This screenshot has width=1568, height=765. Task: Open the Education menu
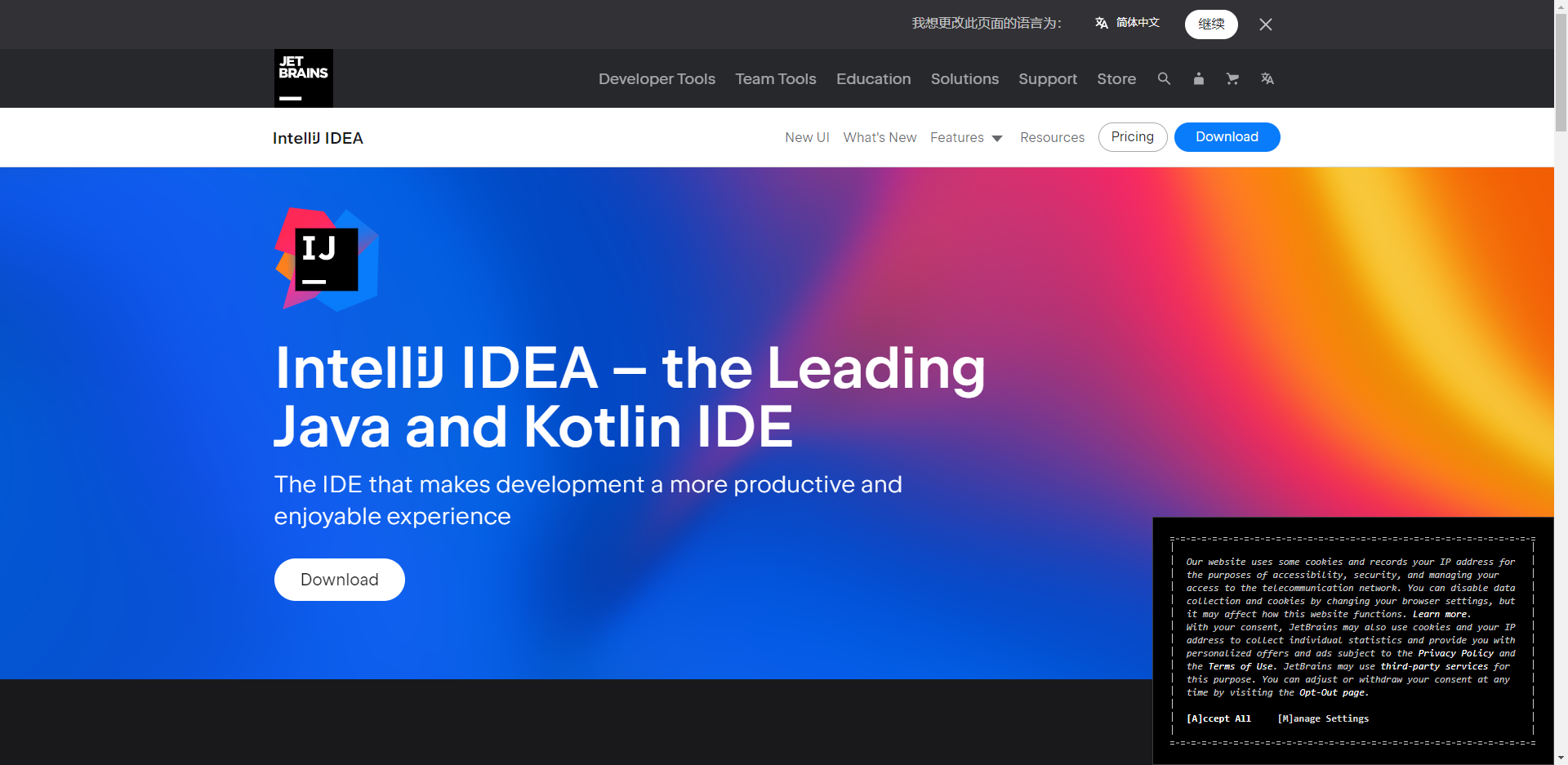coord(873,78)
